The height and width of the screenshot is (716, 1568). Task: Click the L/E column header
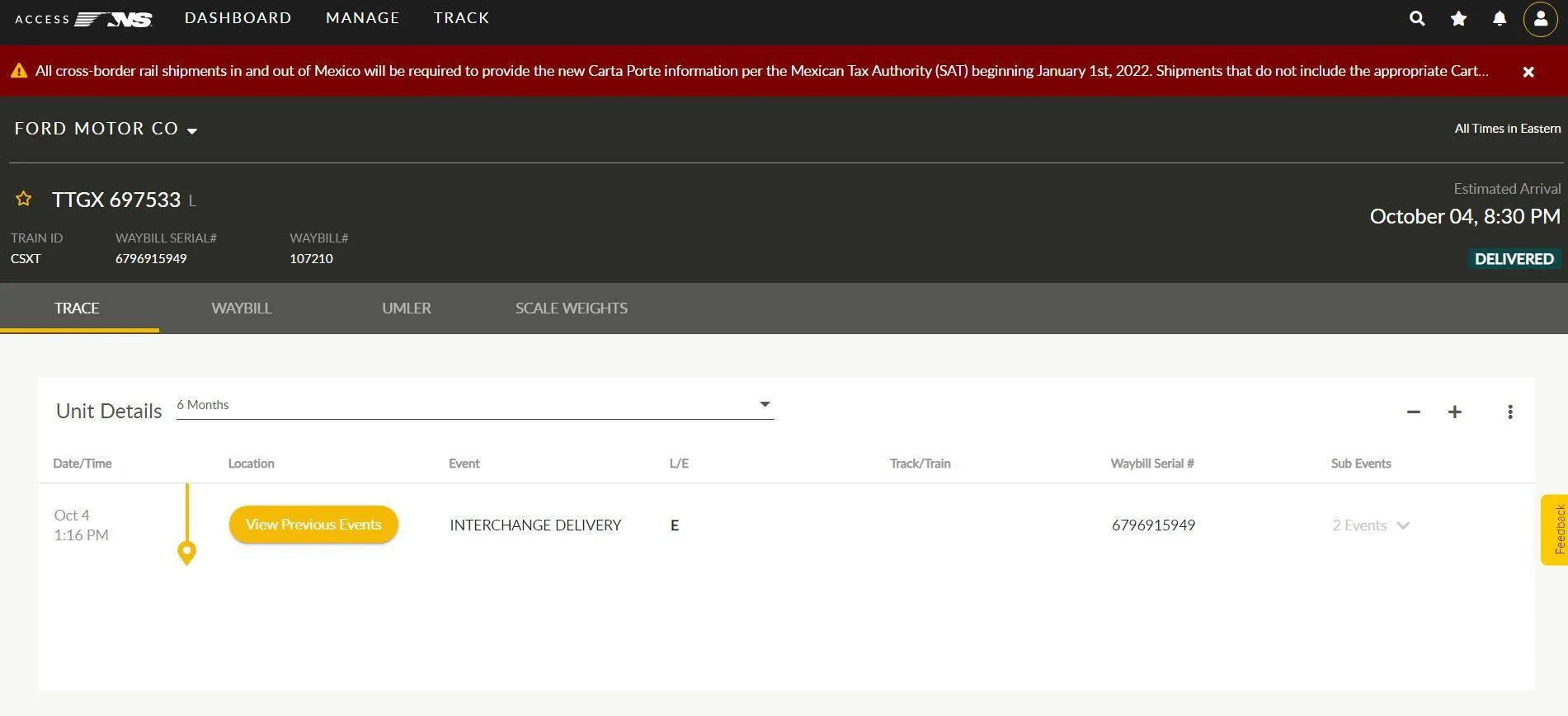point(679,464)
